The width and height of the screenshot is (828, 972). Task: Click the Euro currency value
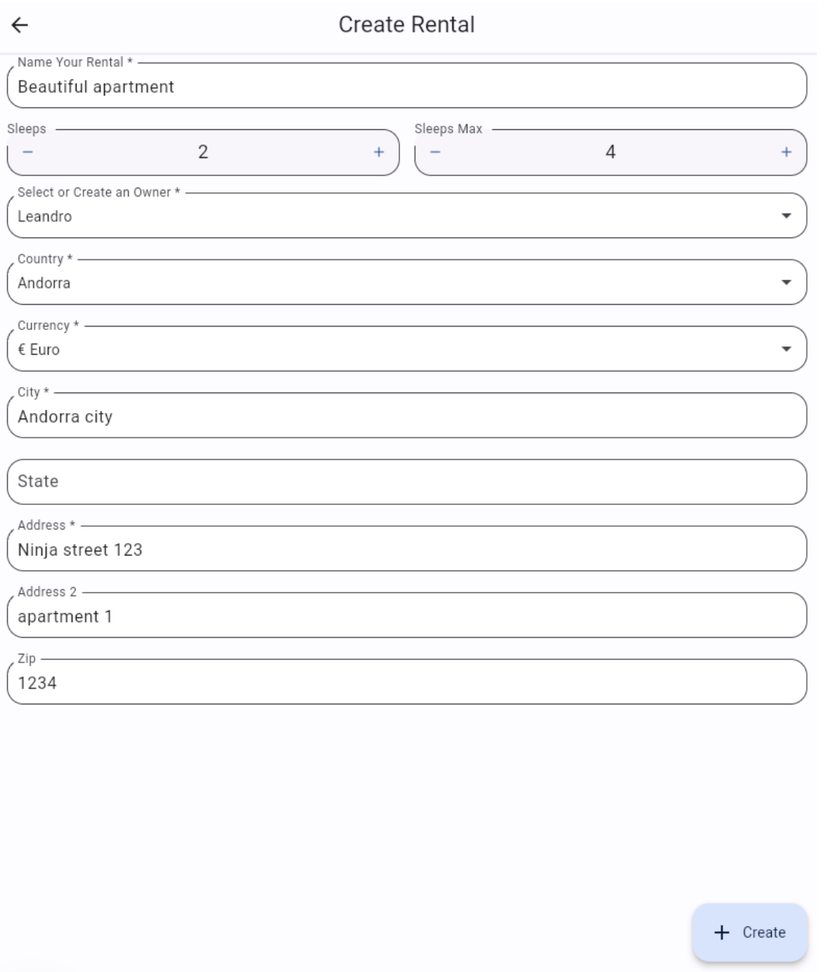tap(40, 350)
